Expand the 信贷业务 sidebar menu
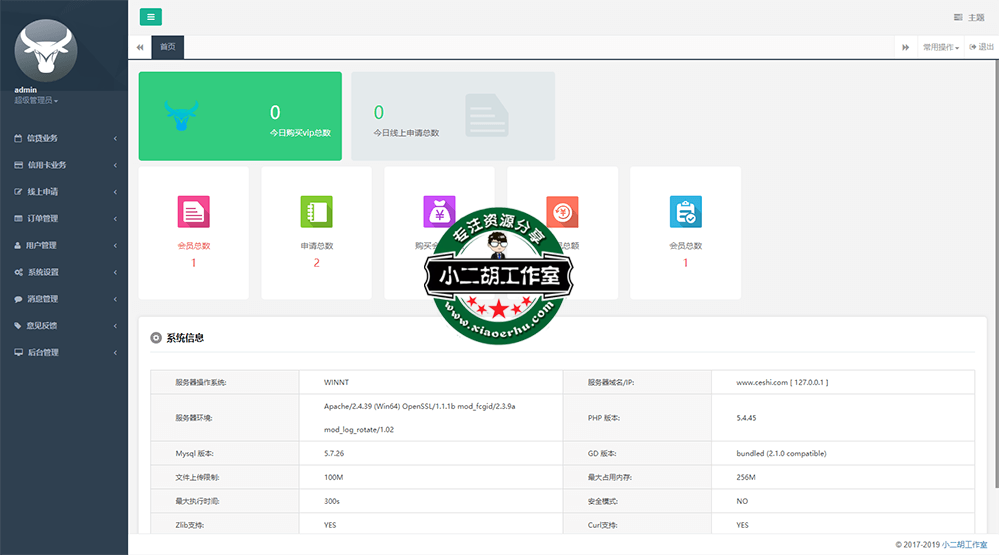This screenshot has width=999, height=555. click(x=63, y=138)
